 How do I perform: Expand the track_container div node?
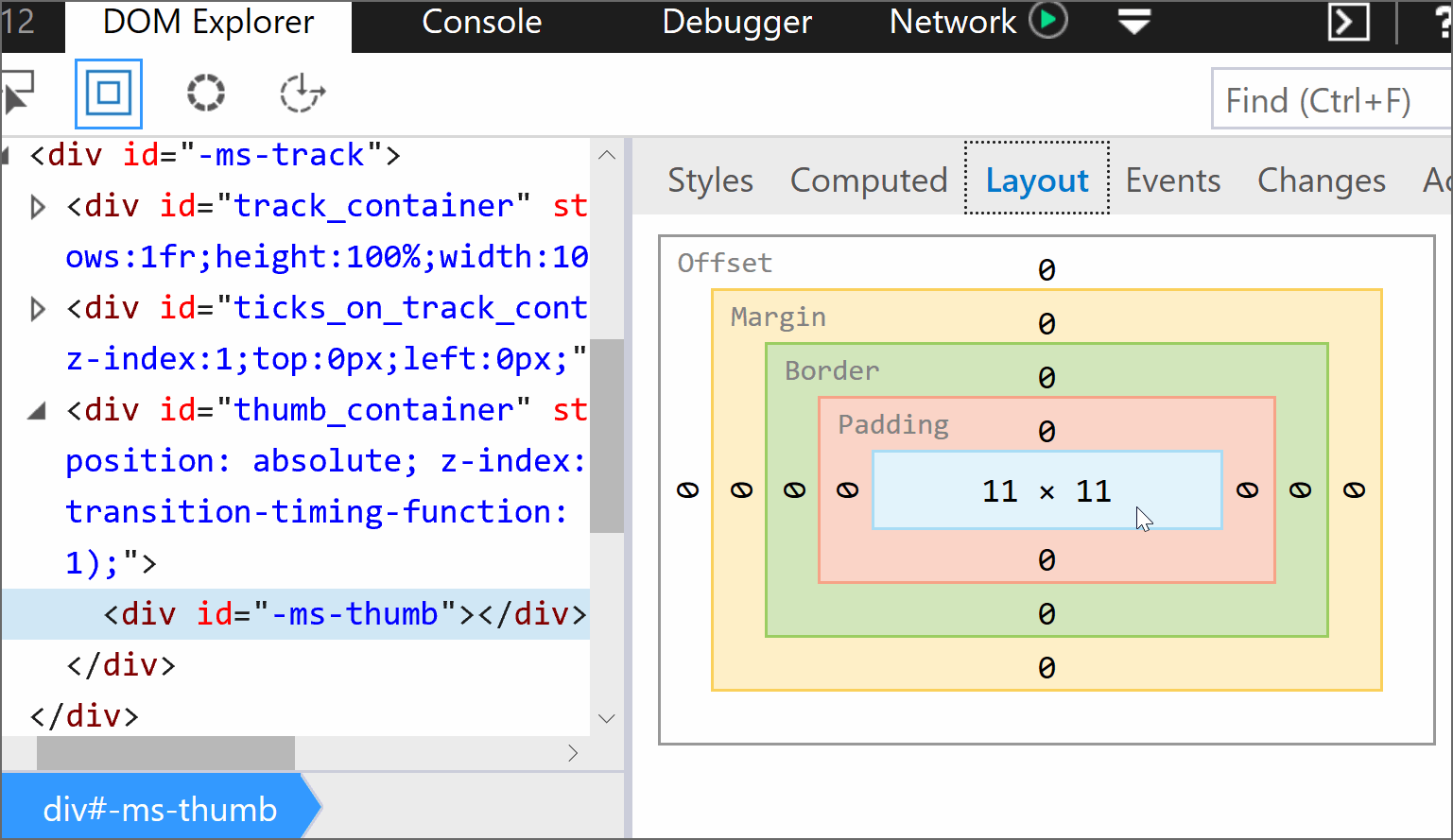pos(38,207)
